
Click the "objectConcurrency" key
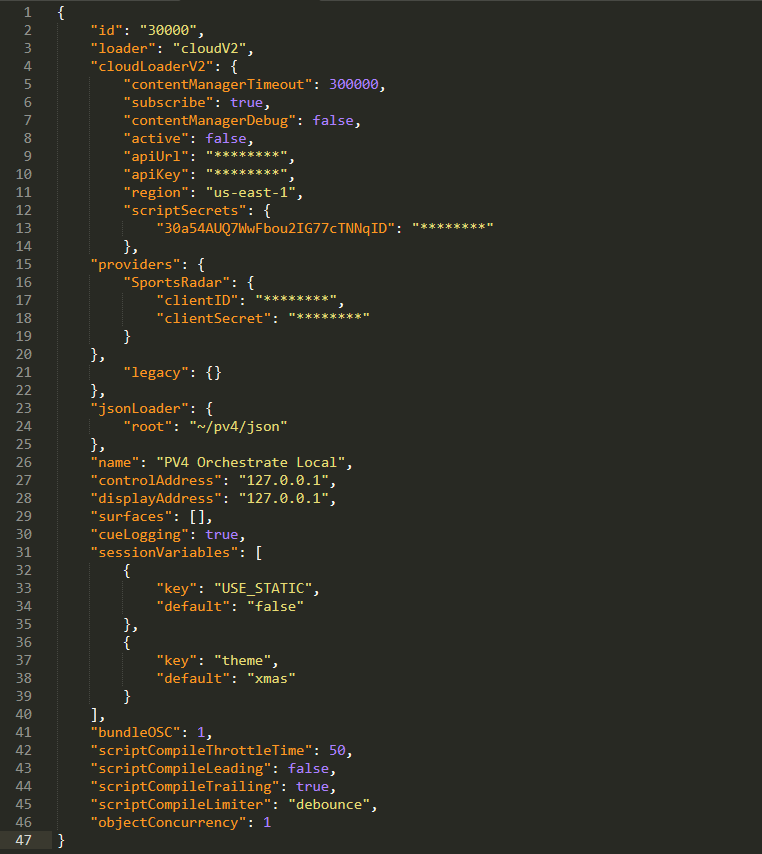(168, 822)
